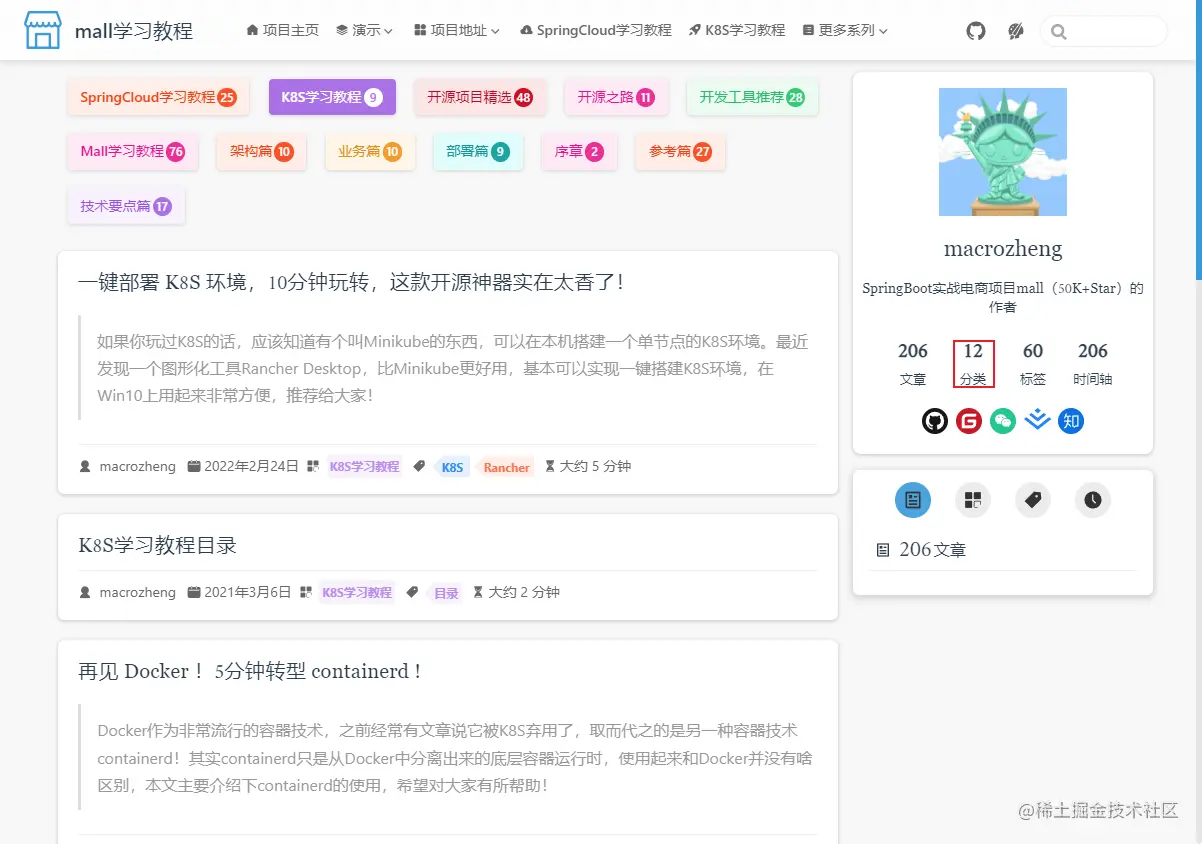
Task: Click the search magnifier icon
Action: point(1058,32)
